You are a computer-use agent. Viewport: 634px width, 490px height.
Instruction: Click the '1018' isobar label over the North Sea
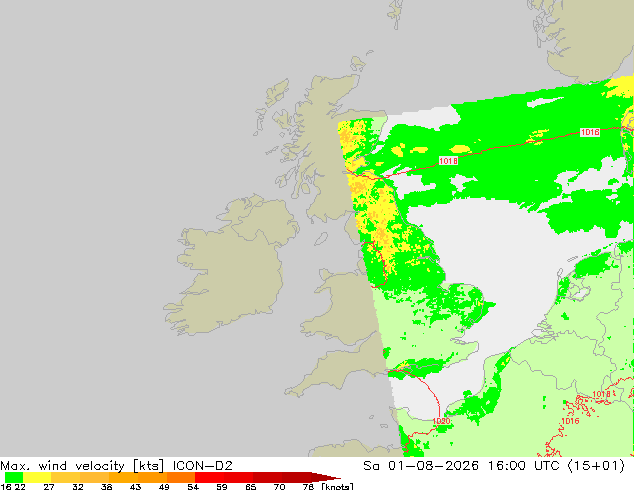(x=448, y=161)
